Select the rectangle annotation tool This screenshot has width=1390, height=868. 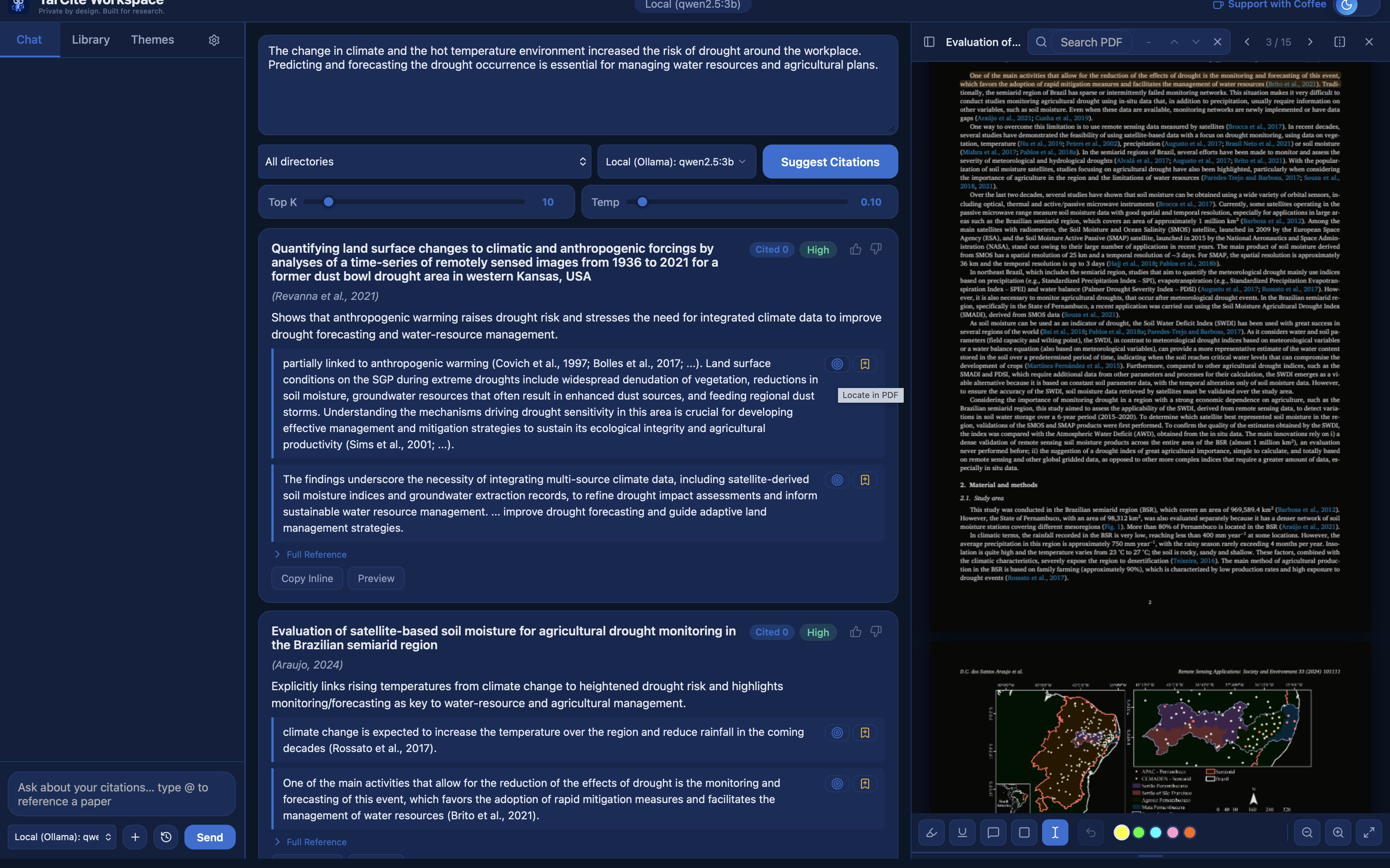tap(1024, 832)
